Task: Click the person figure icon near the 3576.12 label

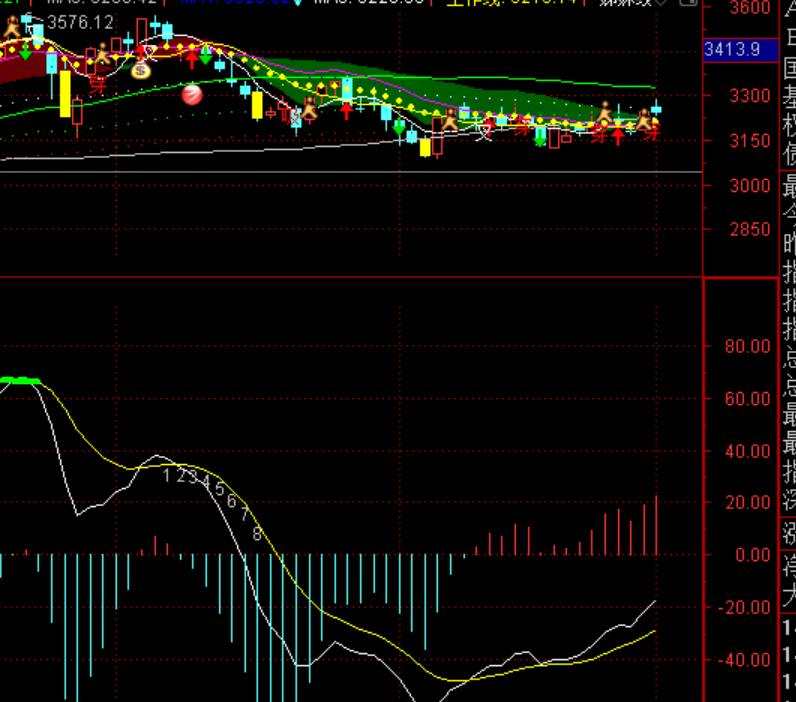Action: coord(12,27)
